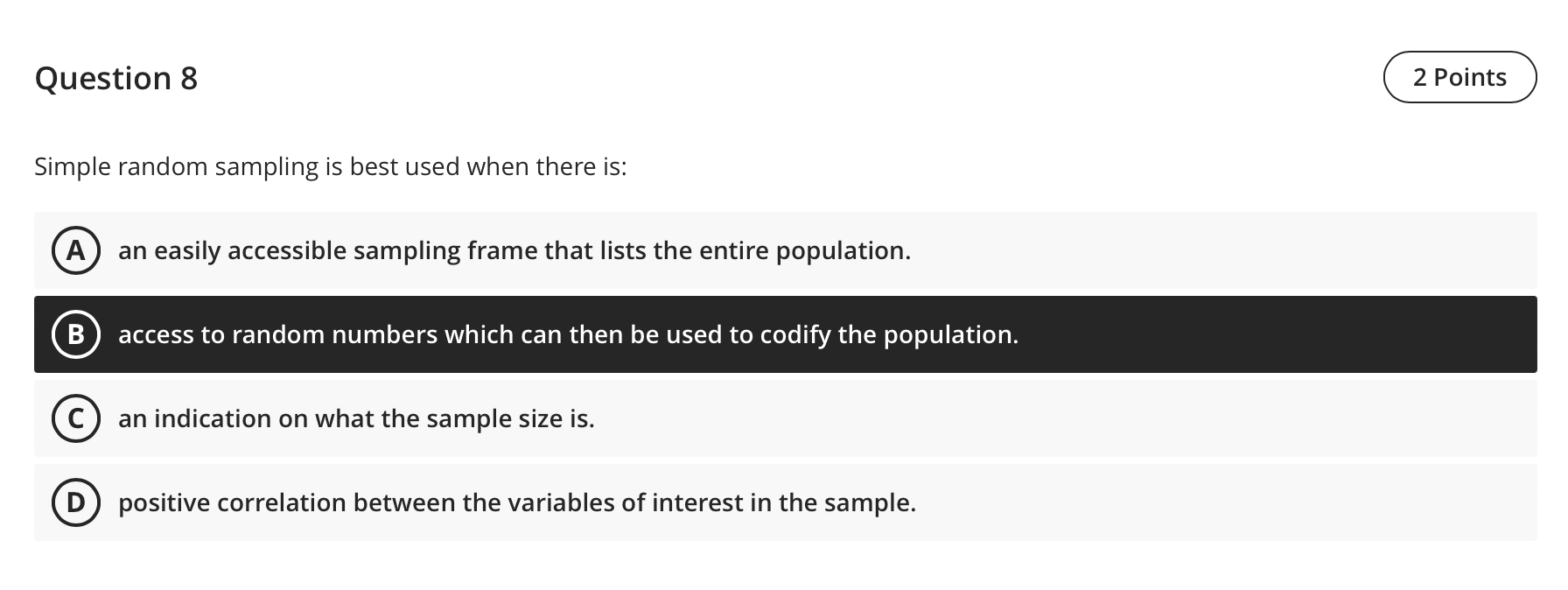Image resolution: width=1568 pixels, height=590 pixels.
Task: Click the circled letter B indicator
Action: pyautogui.click(x=75, y=334)
